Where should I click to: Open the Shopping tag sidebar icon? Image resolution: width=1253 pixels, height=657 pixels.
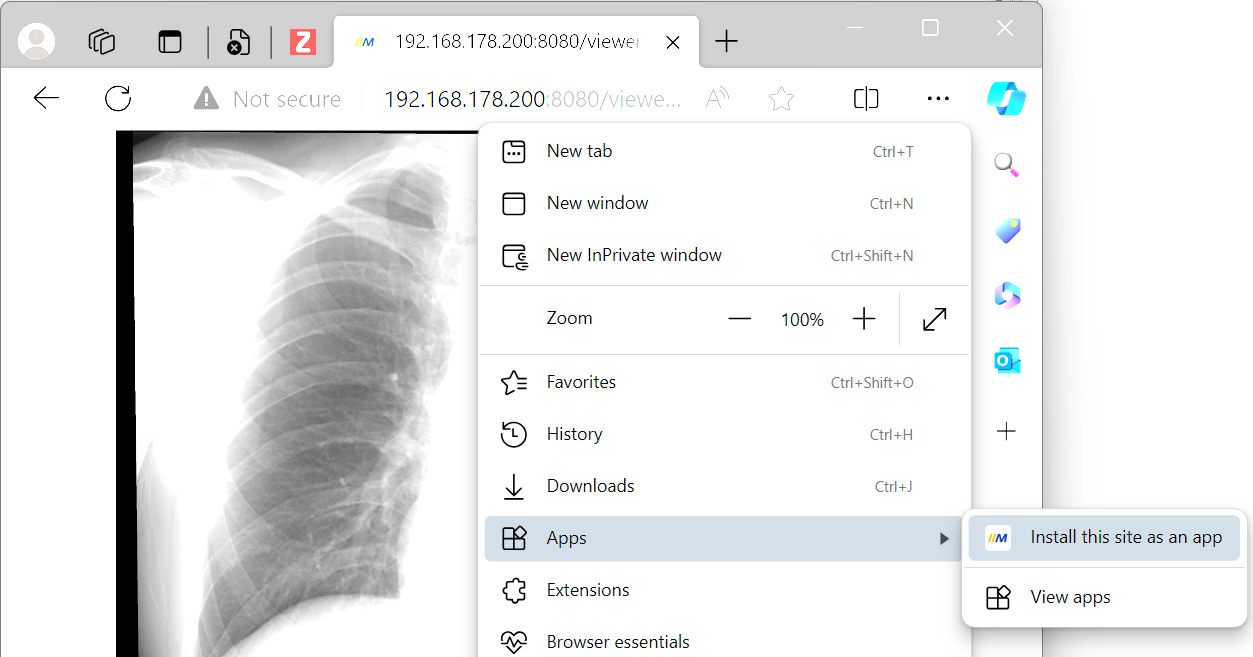click(1006, 231)
